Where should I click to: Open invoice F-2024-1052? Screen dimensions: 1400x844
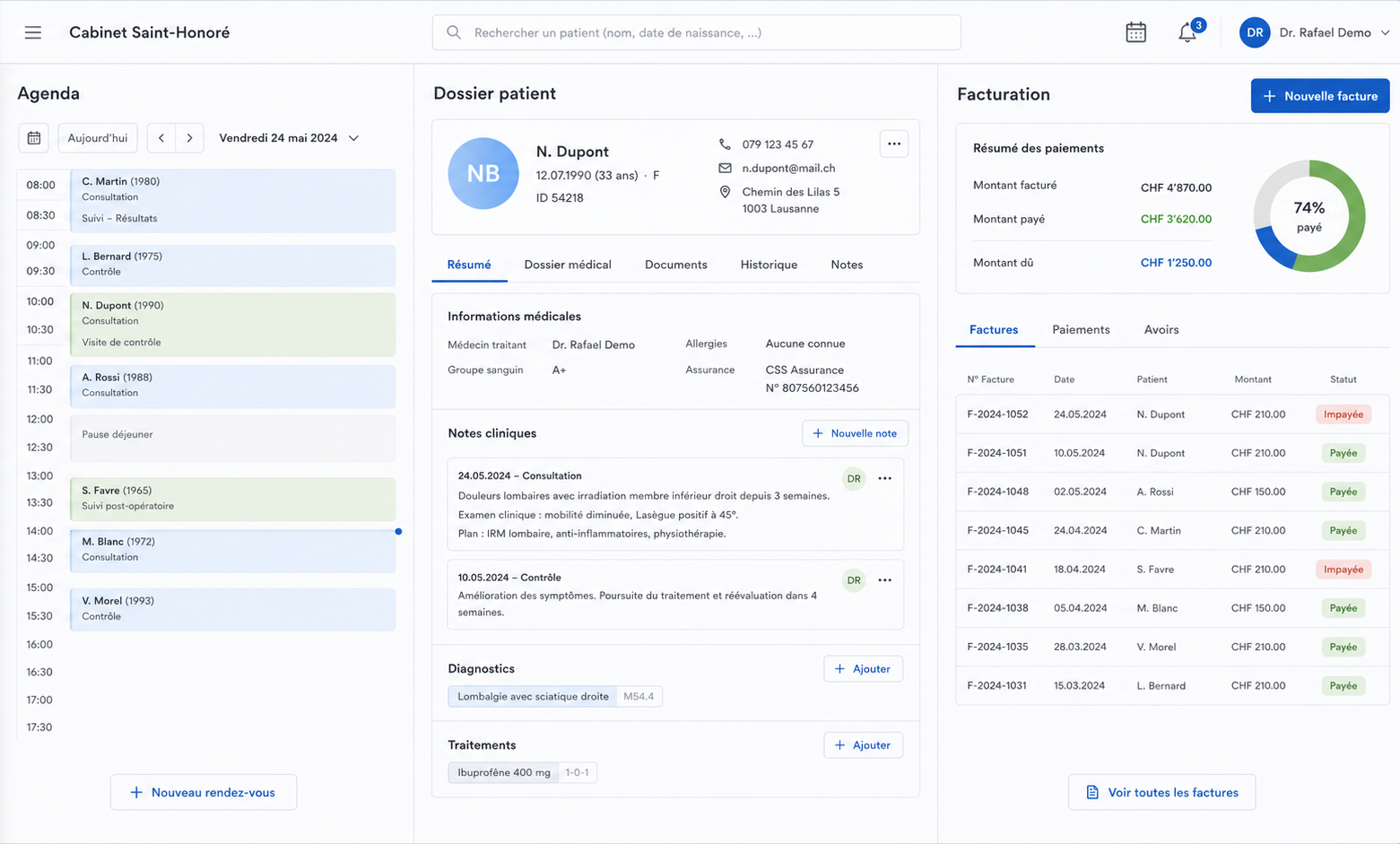coord(1172,414)
